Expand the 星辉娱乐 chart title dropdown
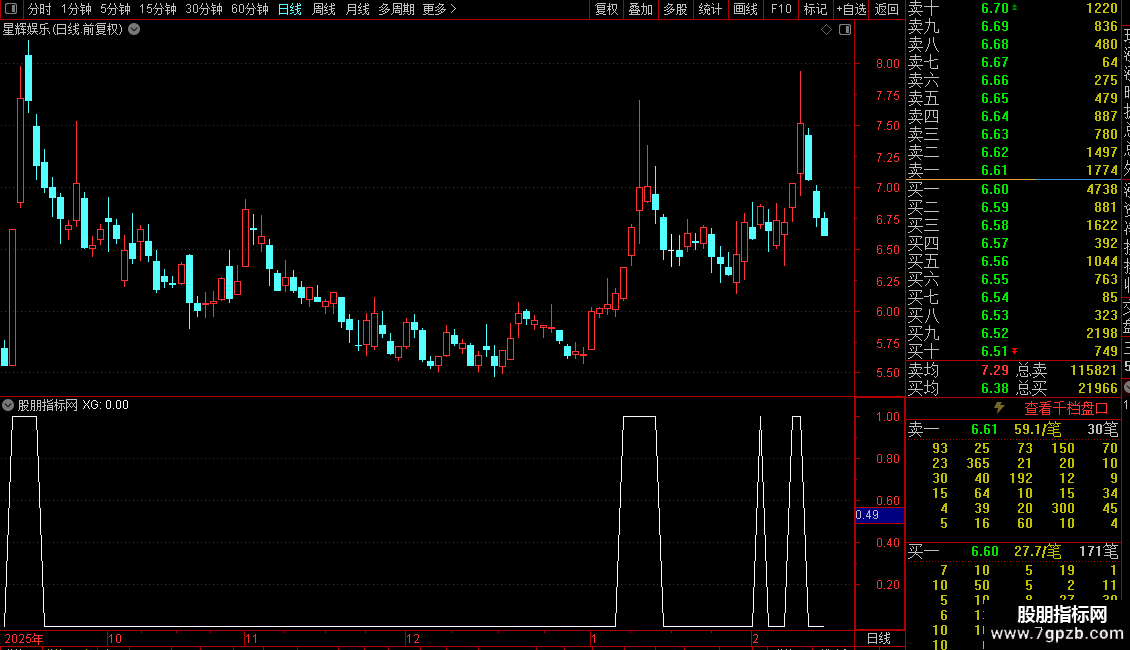The height and width of the screenshot is (650, 1130). 134,30
